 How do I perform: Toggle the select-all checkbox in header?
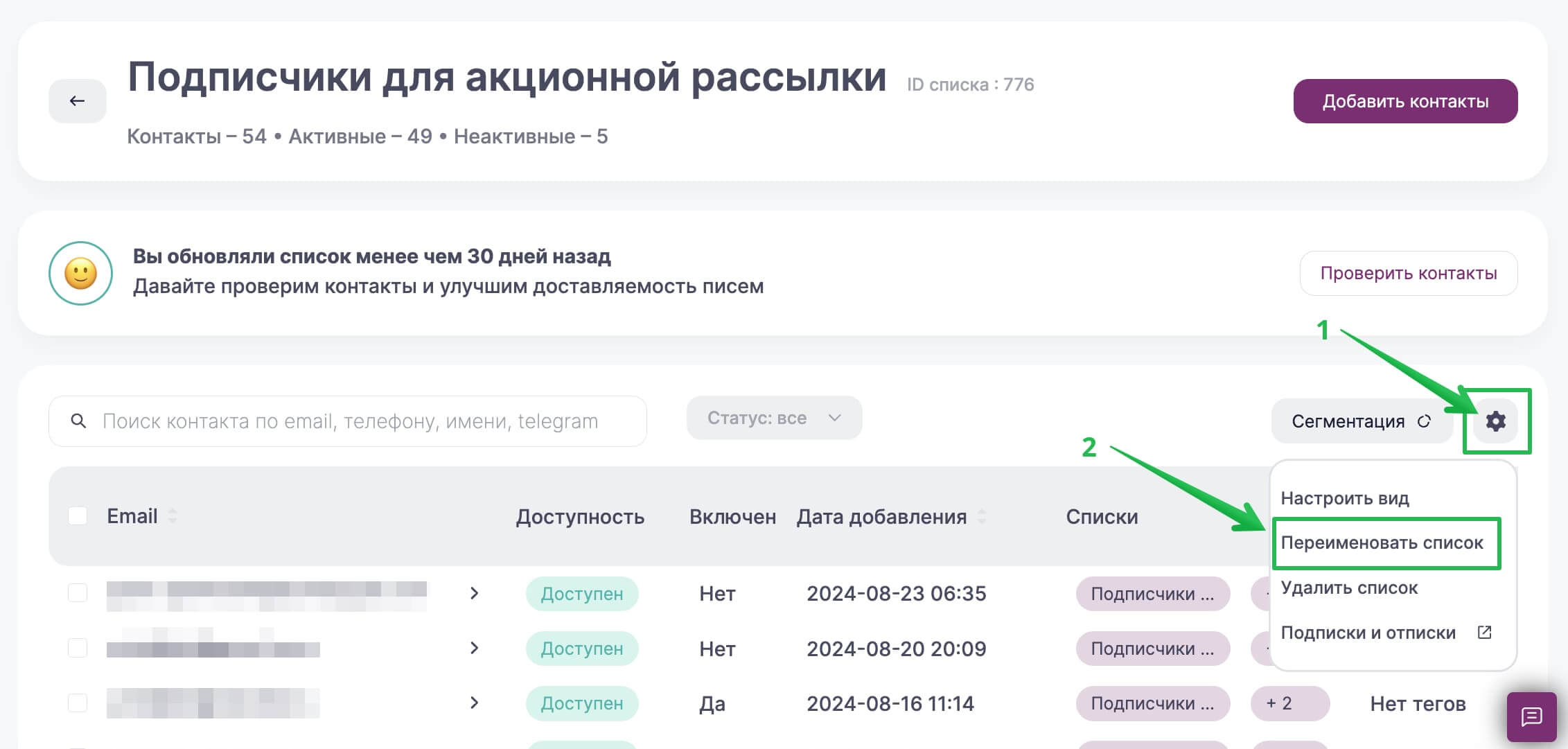point(78,516)
